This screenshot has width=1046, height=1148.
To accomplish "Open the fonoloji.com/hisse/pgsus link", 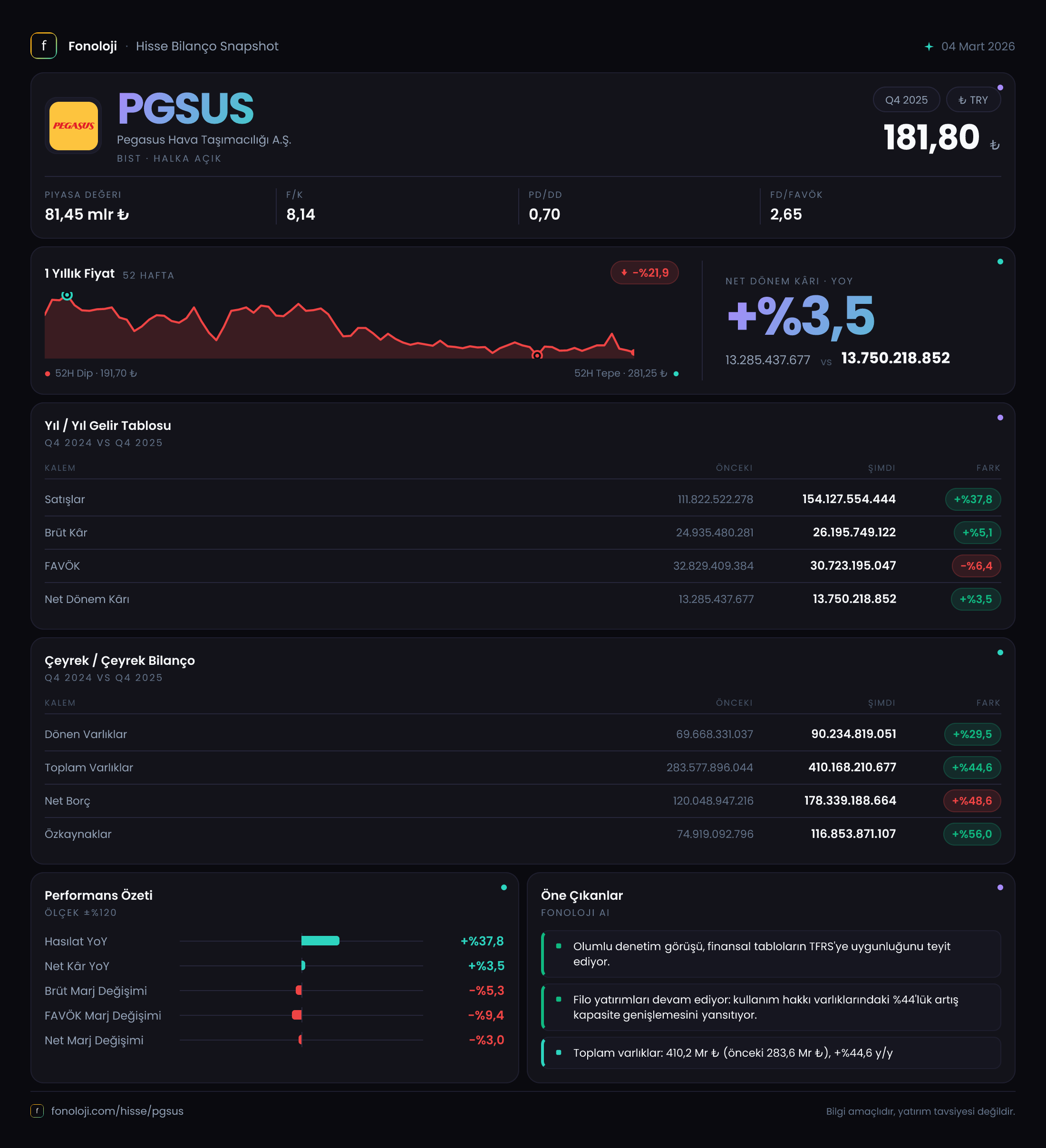I will point(117,1111).
